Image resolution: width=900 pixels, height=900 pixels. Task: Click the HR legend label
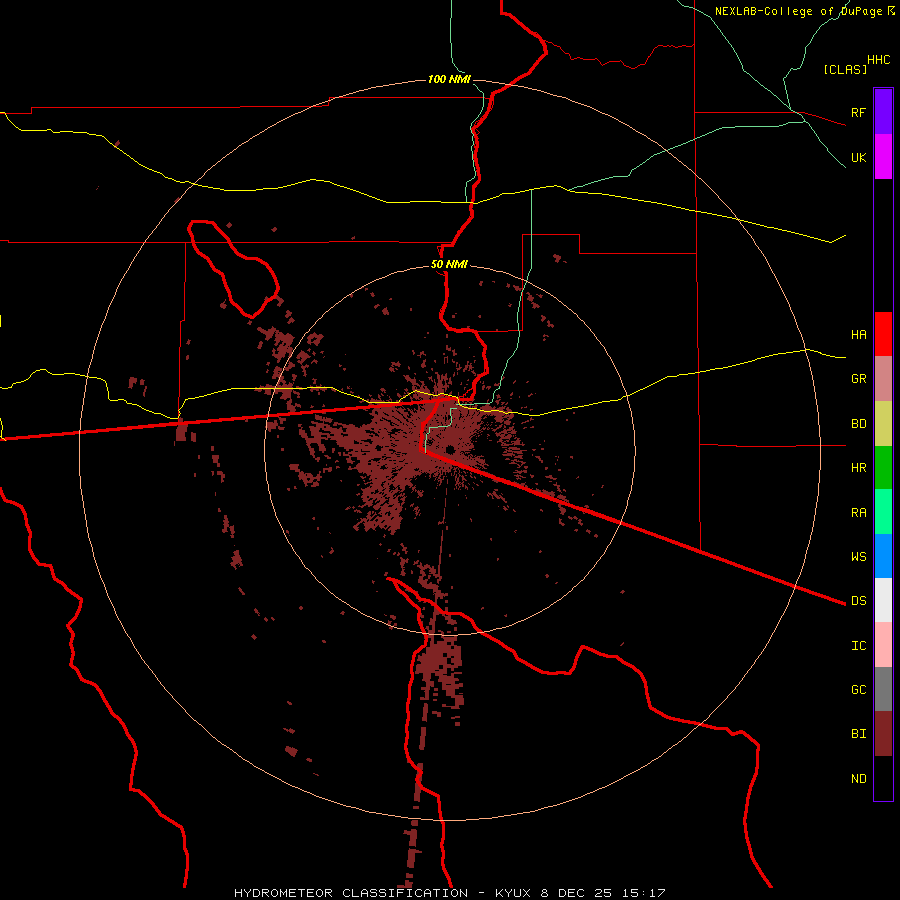(x=858, y=468)
